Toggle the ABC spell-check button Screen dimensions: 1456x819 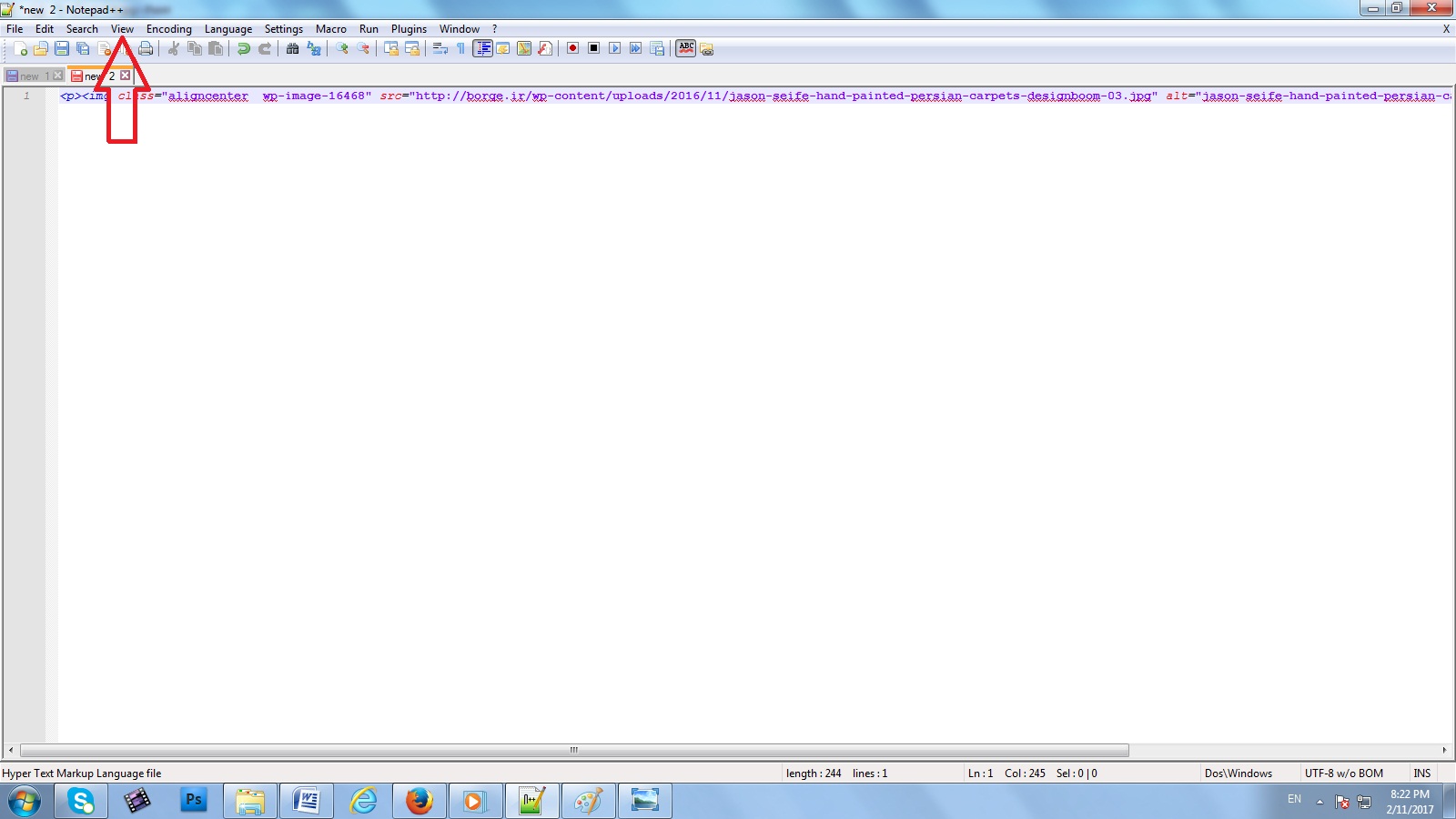click(686, 48)
